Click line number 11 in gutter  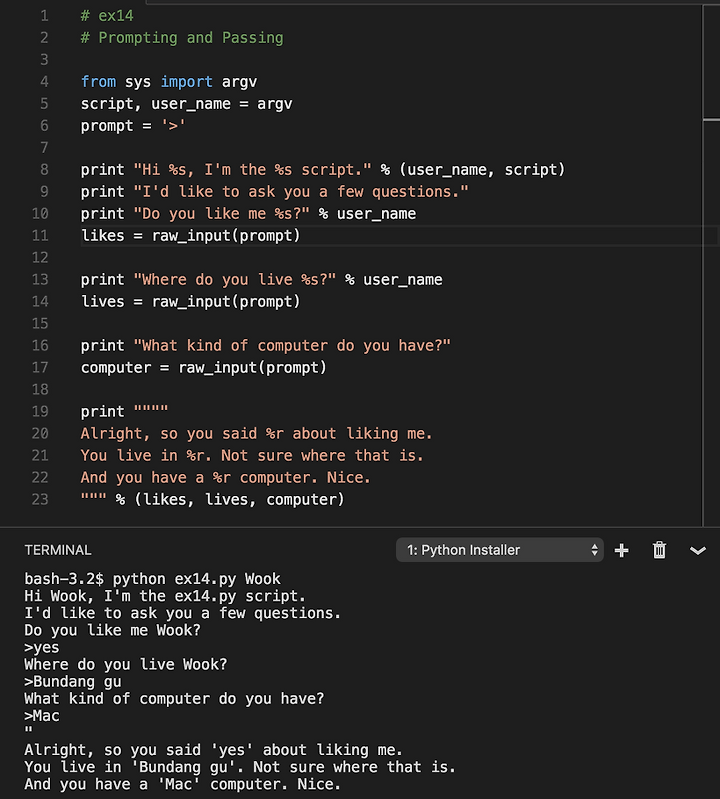point(40,235)
